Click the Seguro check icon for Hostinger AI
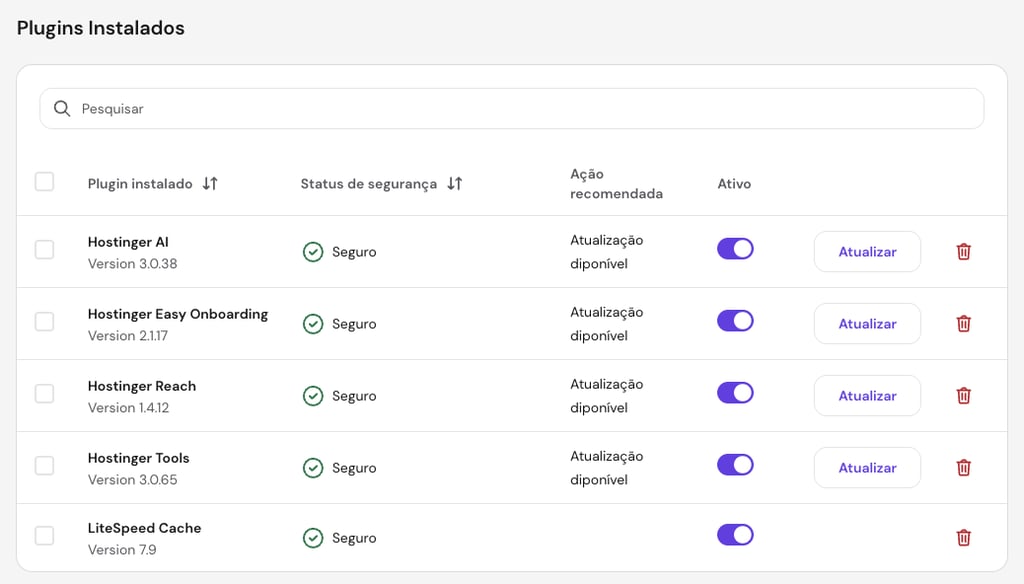1024x584 pixels. pyautogui.click(x=313, y=251)
